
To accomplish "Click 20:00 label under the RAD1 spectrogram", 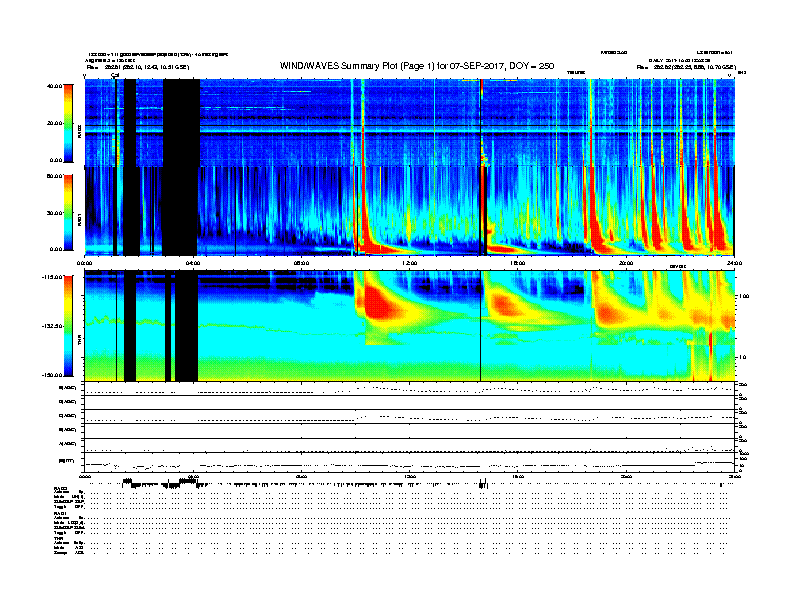I will 626,263.
